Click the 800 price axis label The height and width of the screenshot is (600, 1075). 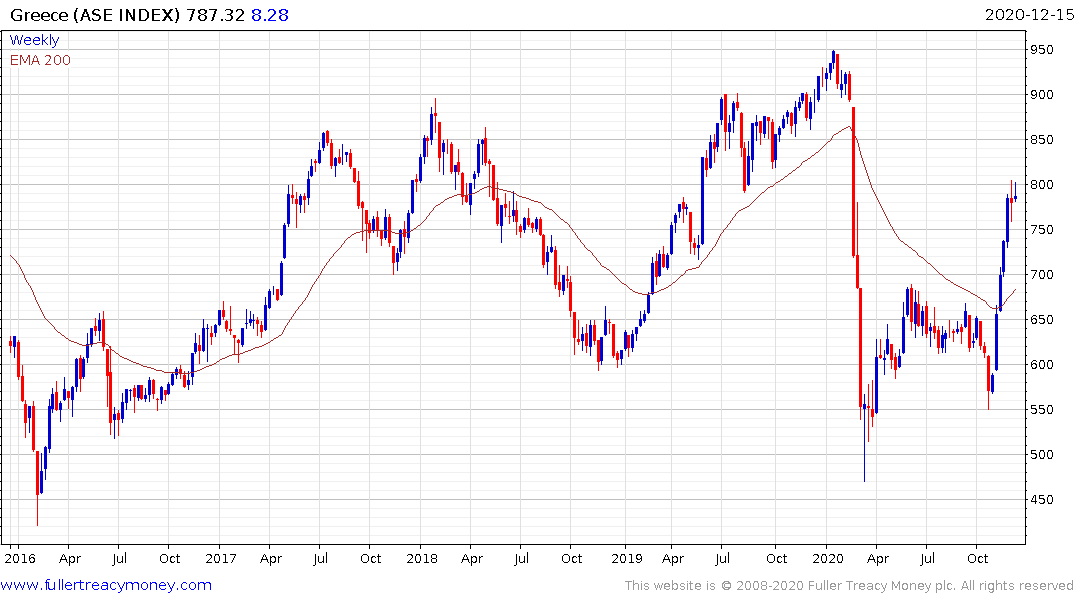point(1042,184)
